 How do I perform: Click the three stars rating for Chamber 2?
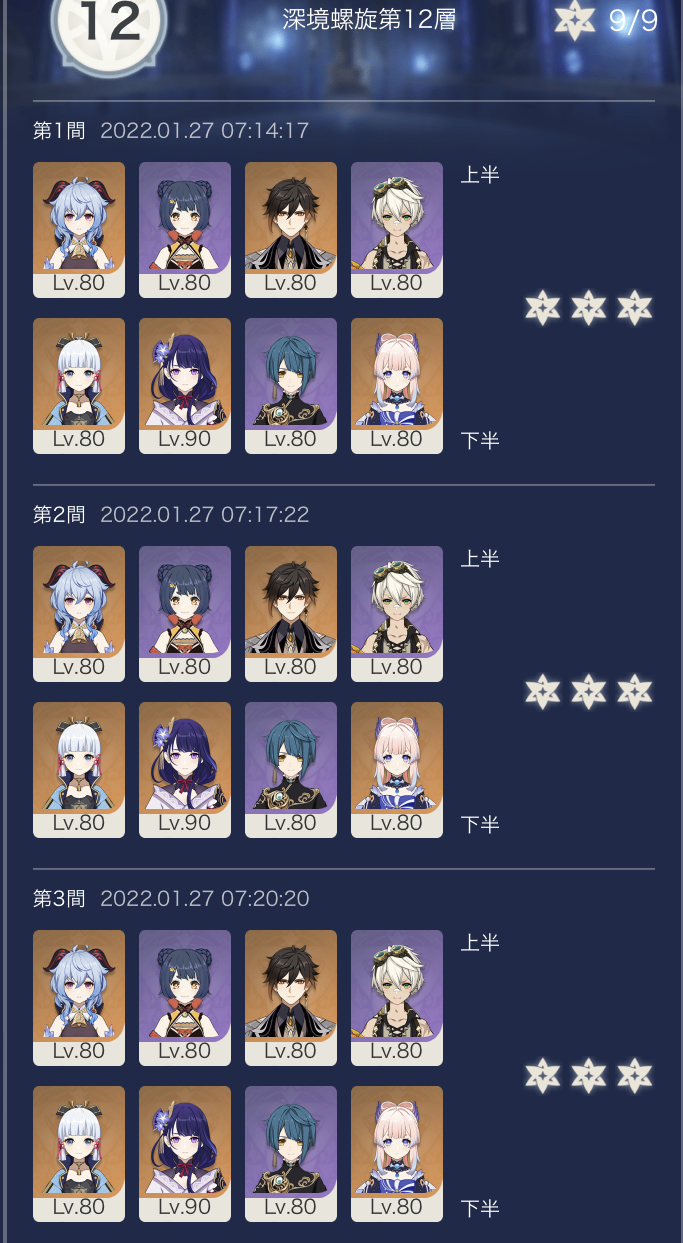click(589, 692)
